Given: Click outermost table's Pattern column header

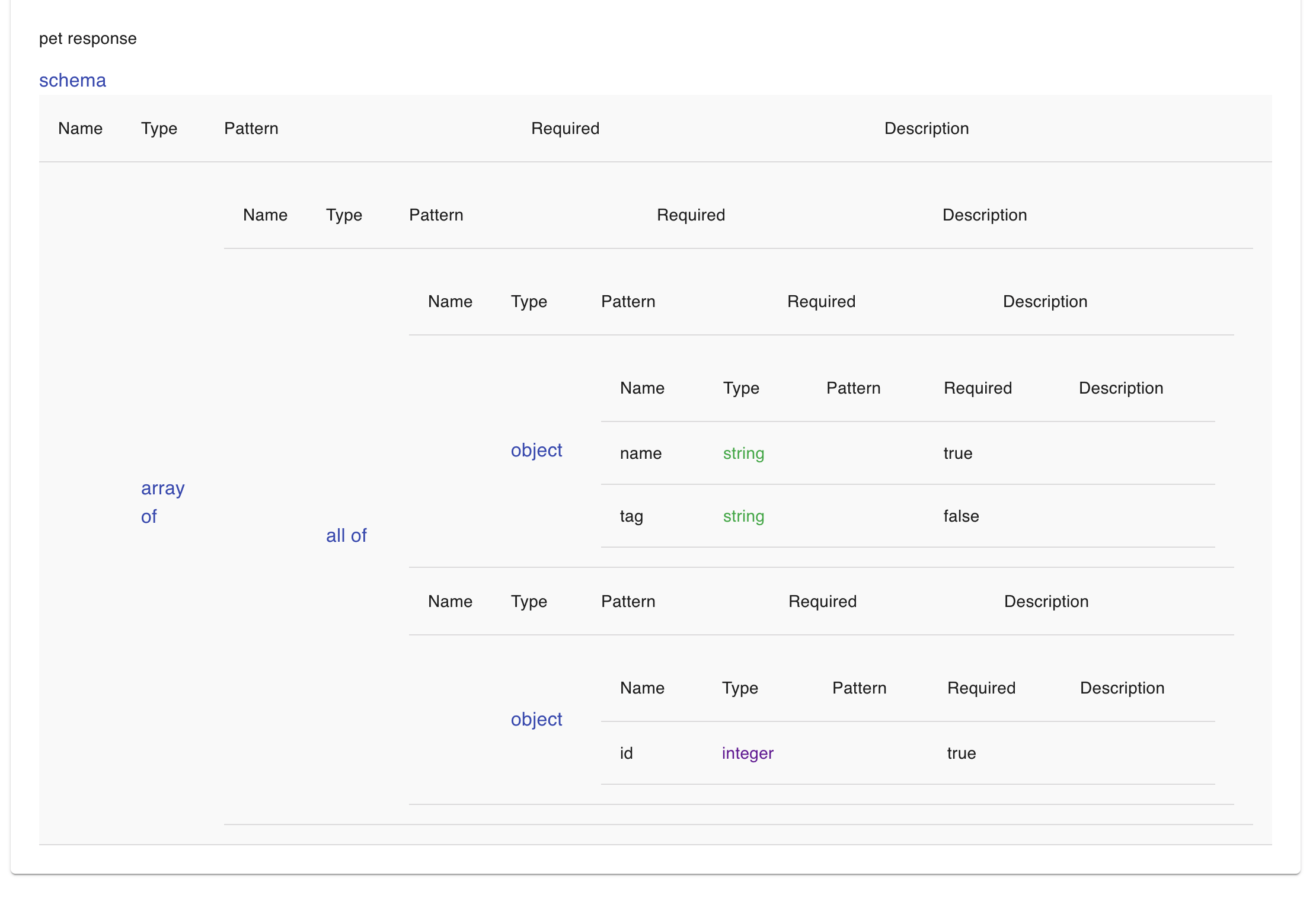Looking at the screenshot, I should pyautogui.click(x=251, y=129).
